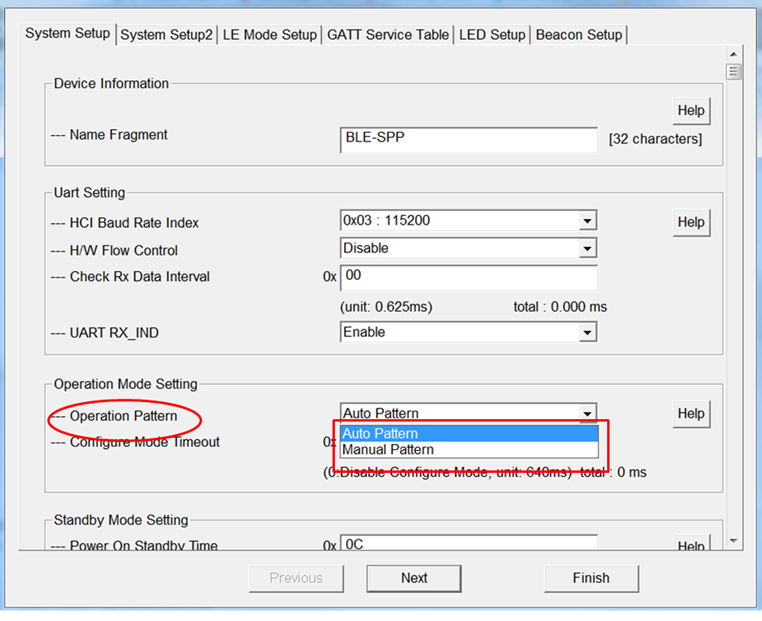The height and width of the screenshot is (621, 762).
Task: Click the Check Rx Data Interval field
Action: coord(468,277)
